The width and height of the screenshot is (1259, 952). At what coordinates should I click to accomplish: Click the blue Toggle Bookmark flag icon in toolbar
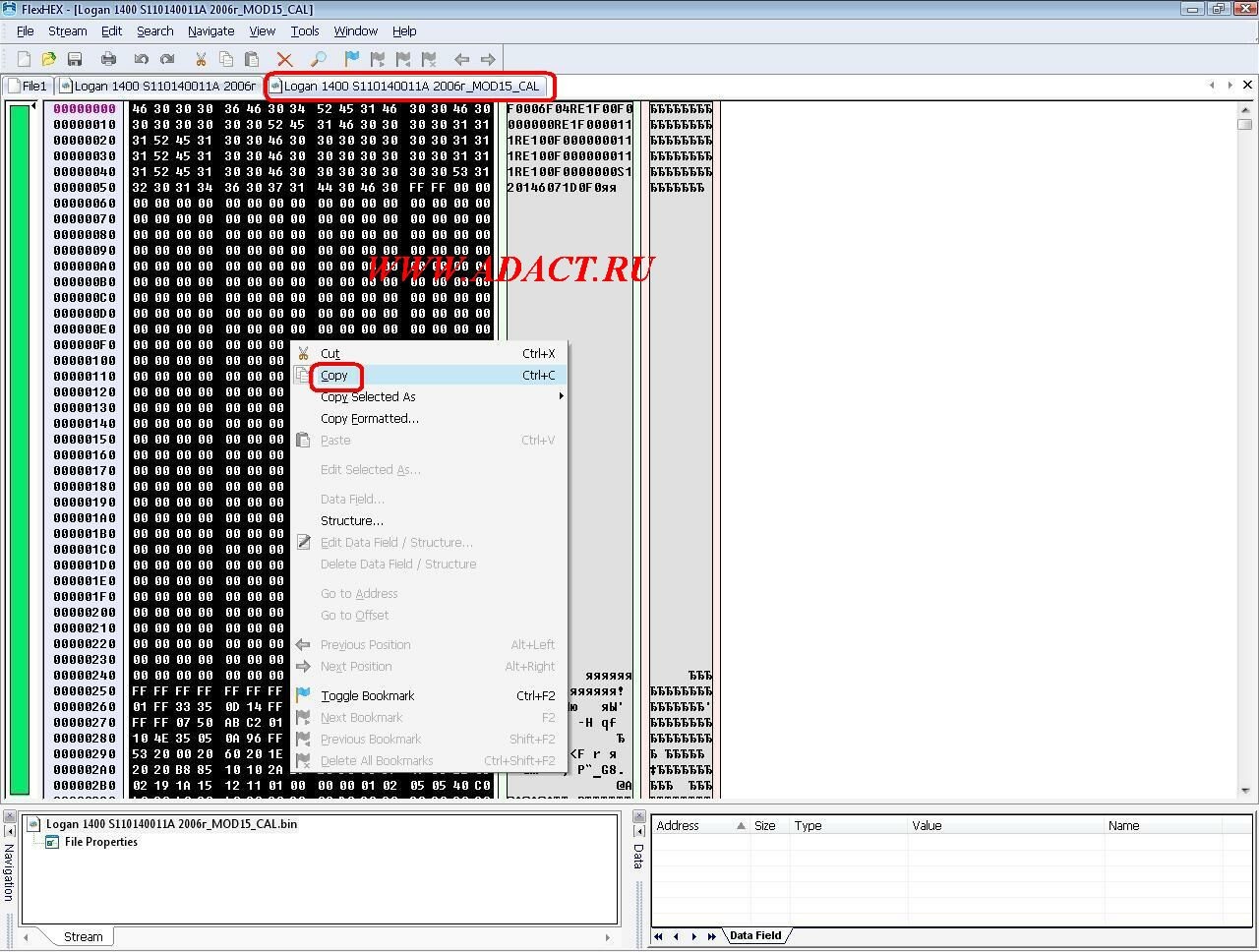tap(352, 59)
